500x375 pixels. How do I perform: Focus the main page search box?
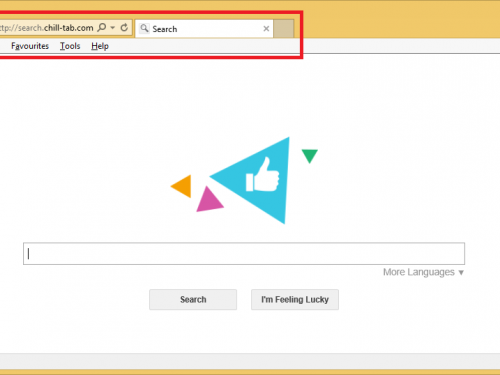[244, 254]
